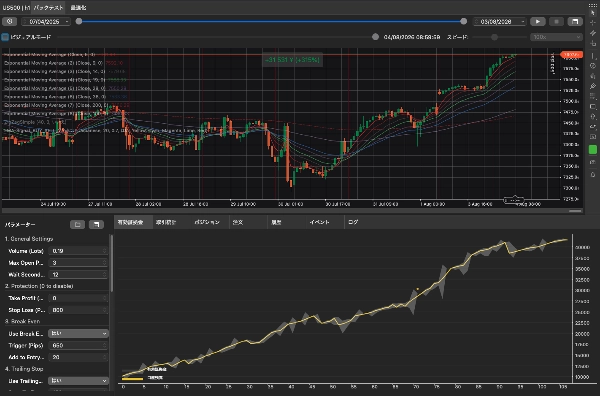
Task: Click the Volume (Lots) input field
Action: (x=78, y=251)
